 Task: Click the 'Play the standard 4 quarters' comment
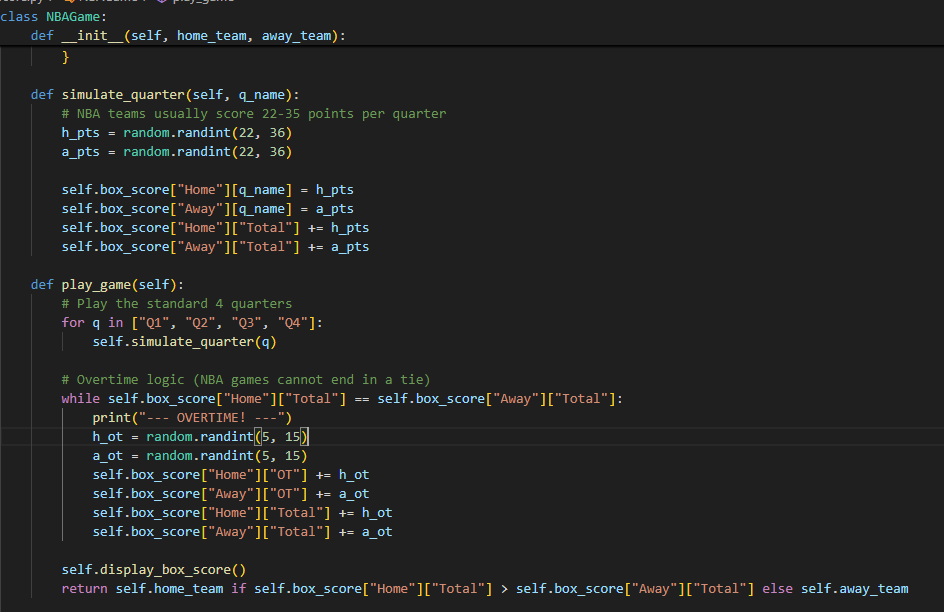click(x=176, y=304)
